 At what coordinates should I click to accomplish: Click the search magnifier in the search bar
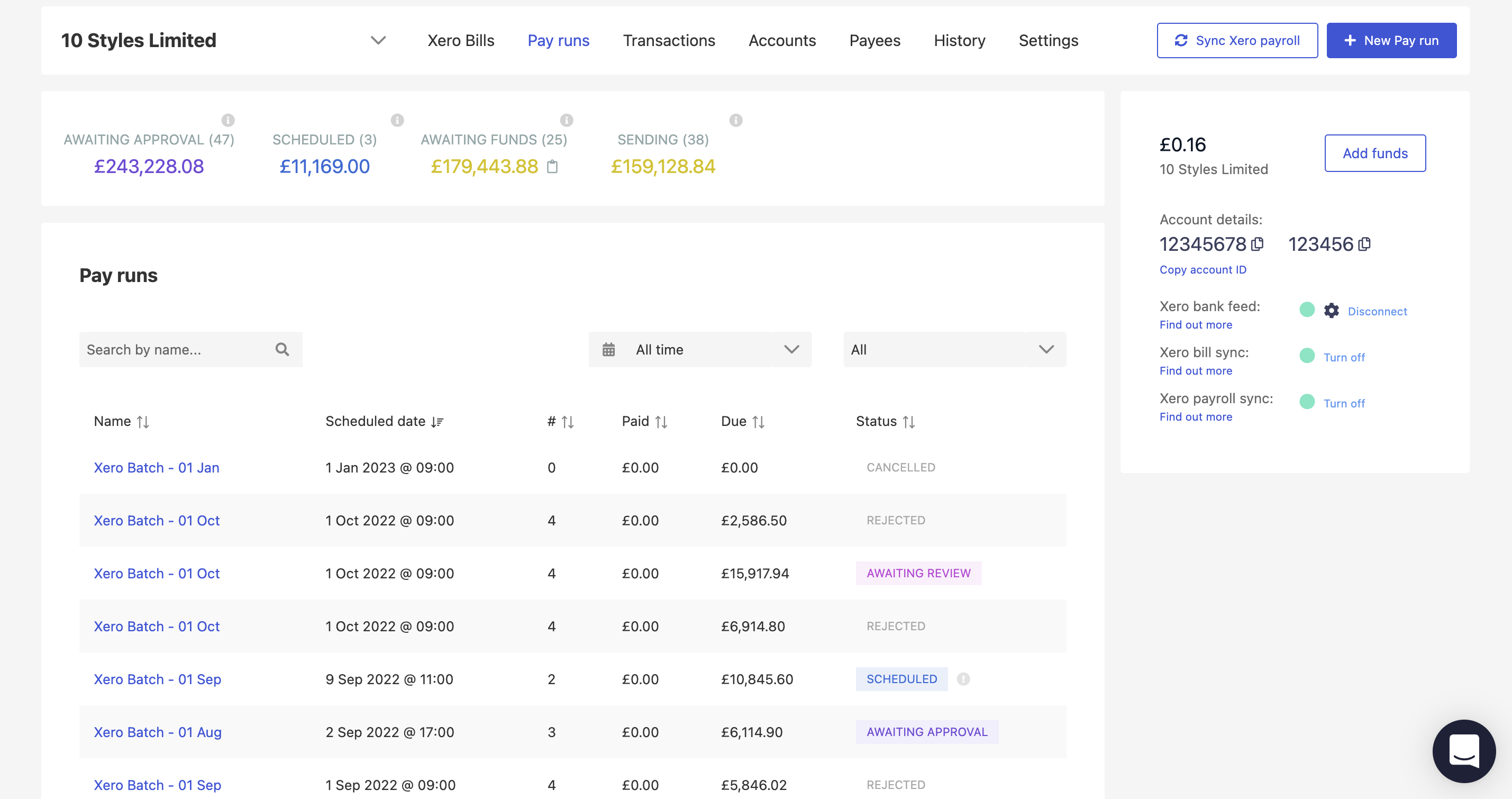[283, 349]
